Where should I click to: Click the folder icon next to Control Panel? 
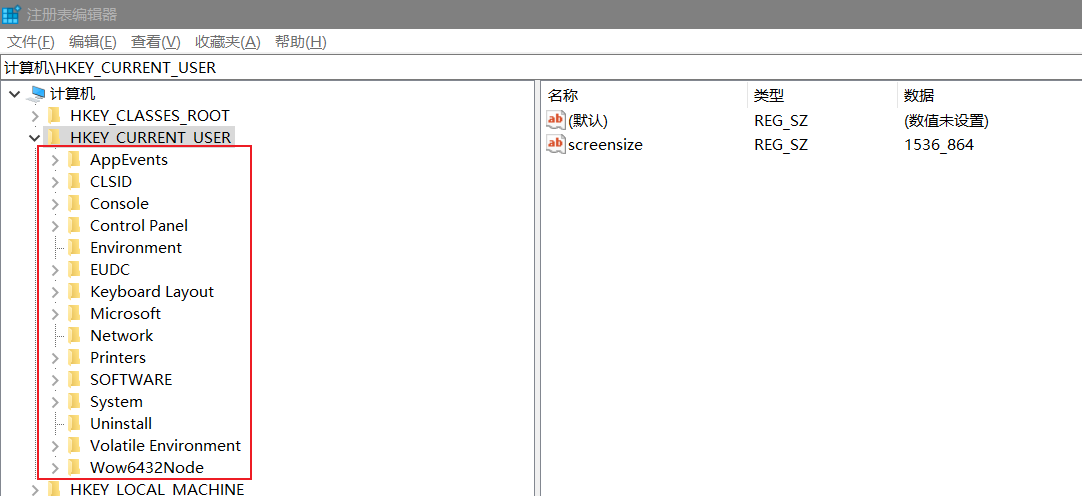[x=74, y=226]
